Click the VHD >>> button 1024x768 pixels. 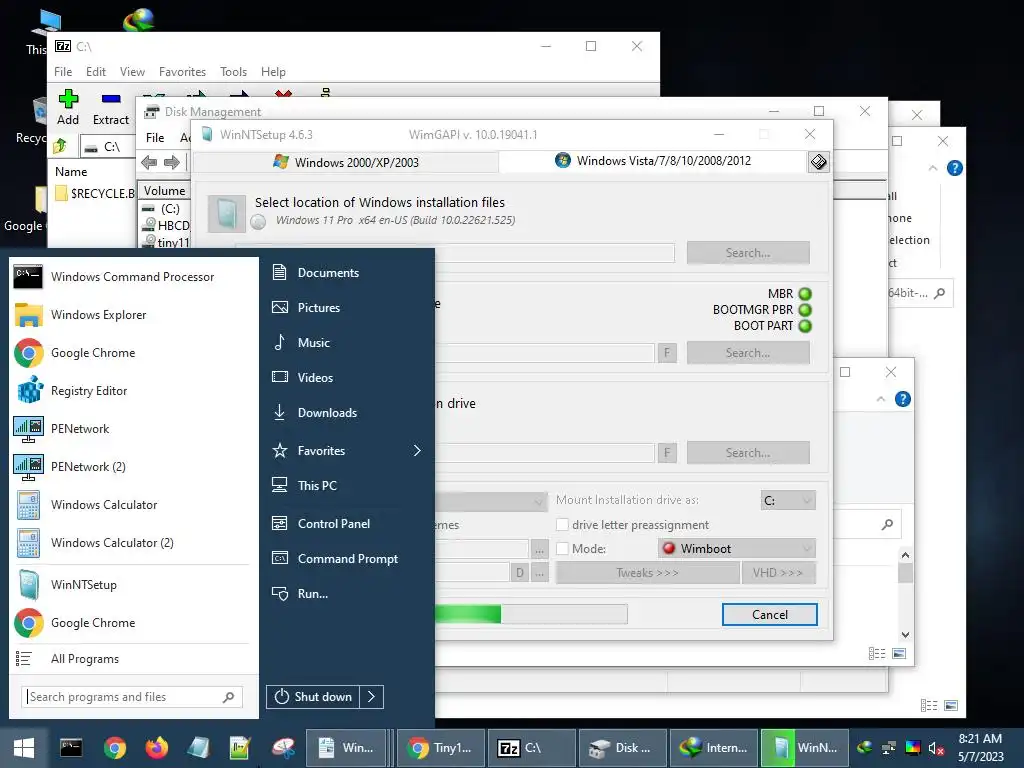pyautogui.click(x=778, y=573)
